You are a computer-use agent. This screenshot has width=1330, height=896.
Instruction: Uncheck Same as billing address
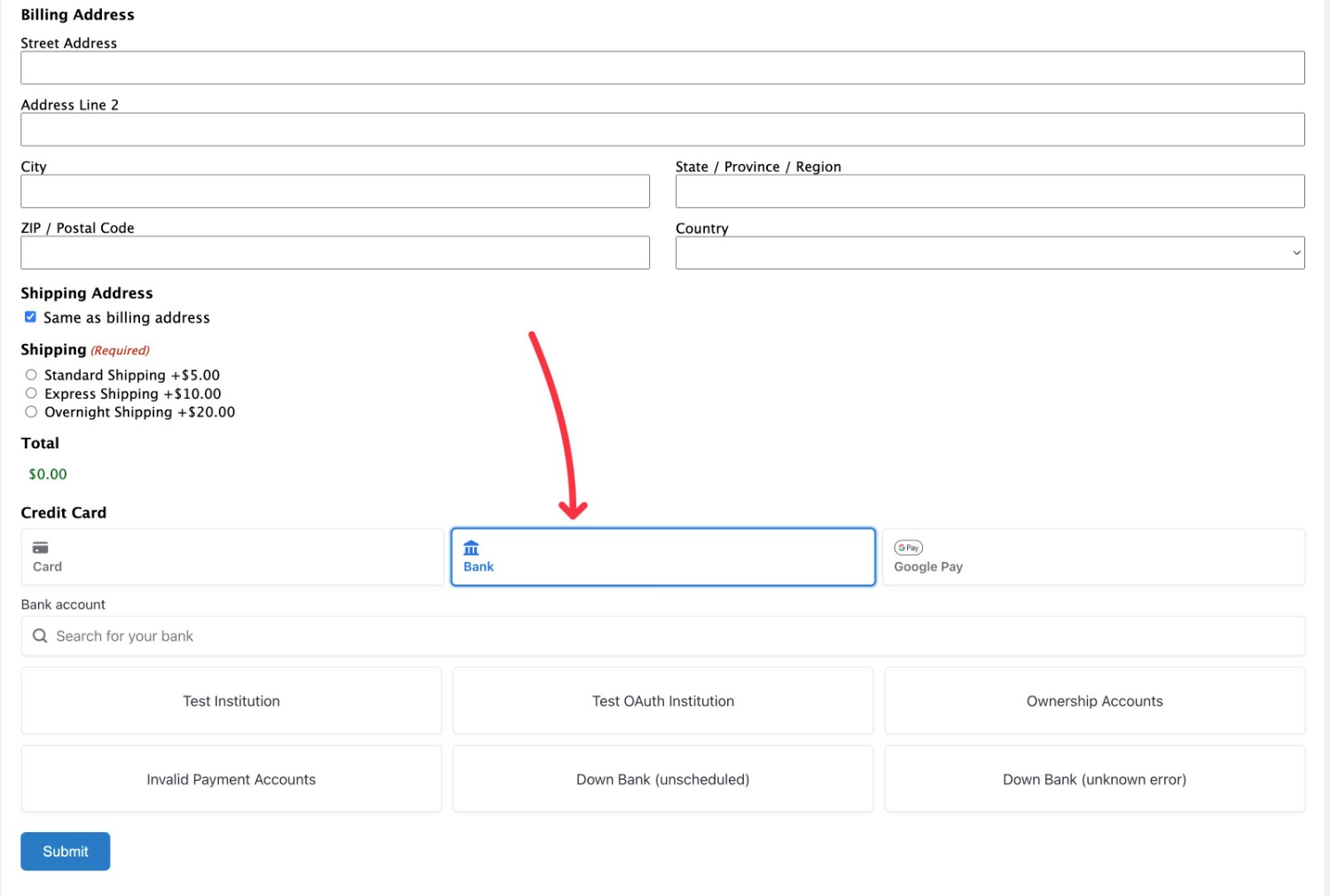30,316
